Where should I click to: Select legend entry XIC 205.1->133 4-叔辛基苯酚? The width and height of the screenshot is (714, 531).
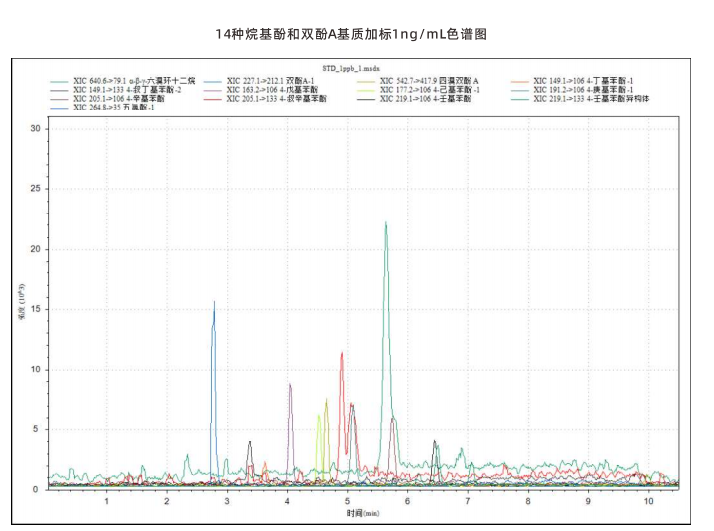pyautogui.click(x=265, y=98)
